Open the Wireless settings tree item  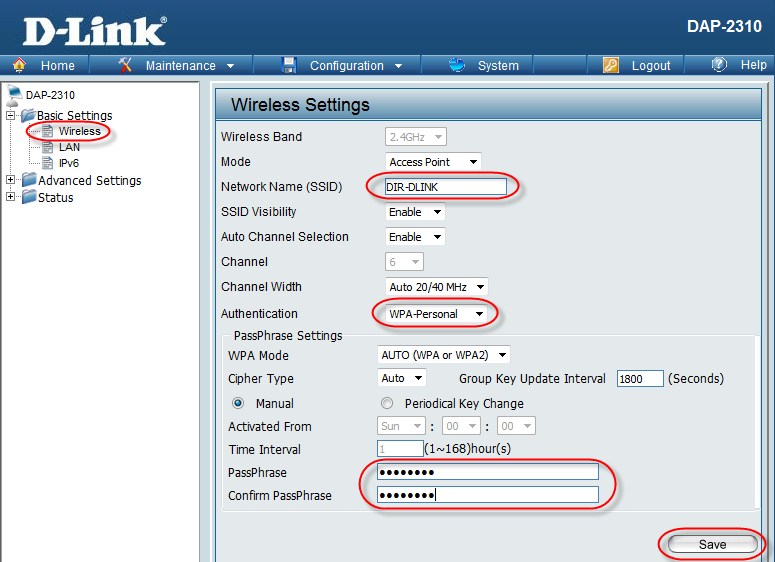point(80,131)
